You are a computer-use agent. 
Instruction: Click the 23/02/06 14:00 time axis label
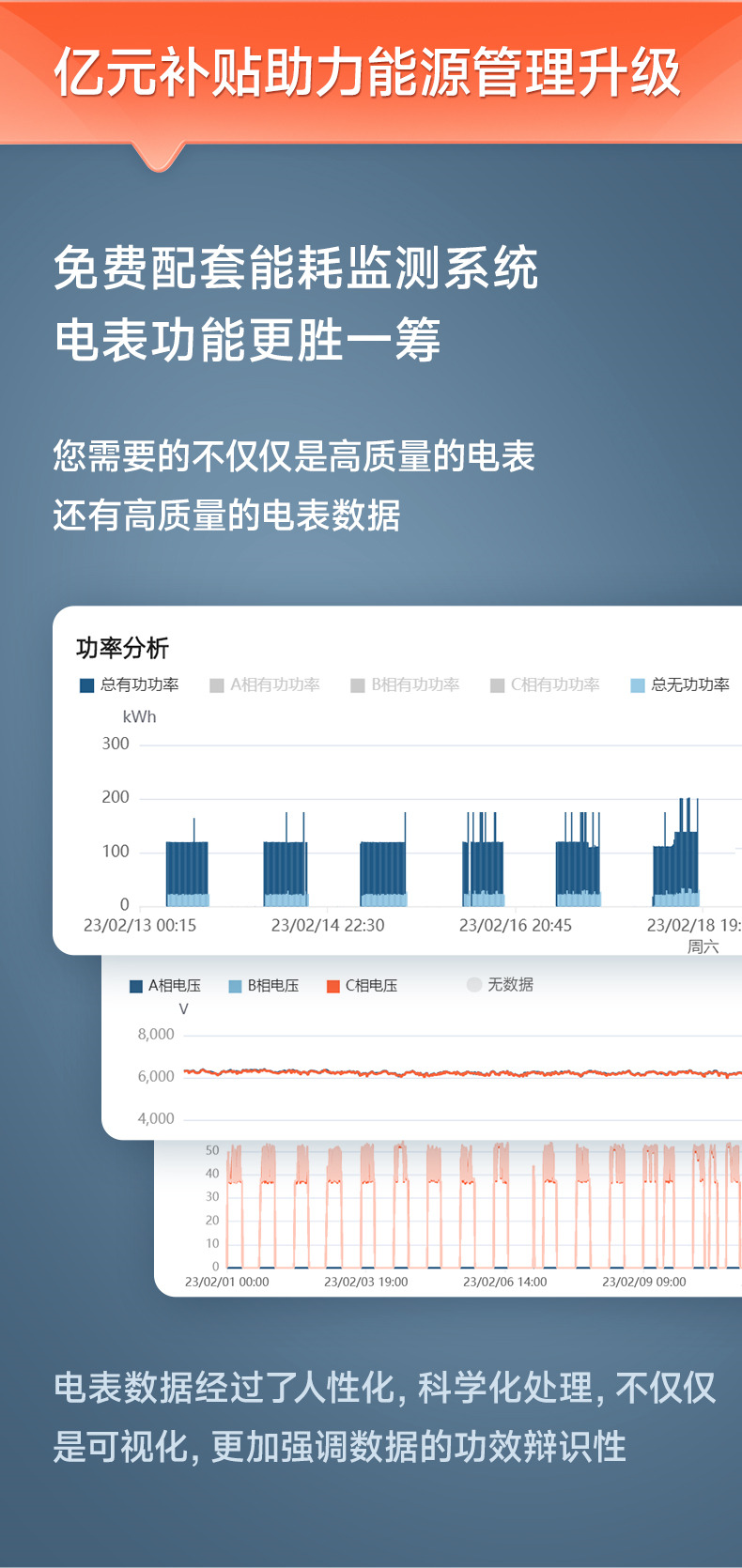click(505, 1282)
